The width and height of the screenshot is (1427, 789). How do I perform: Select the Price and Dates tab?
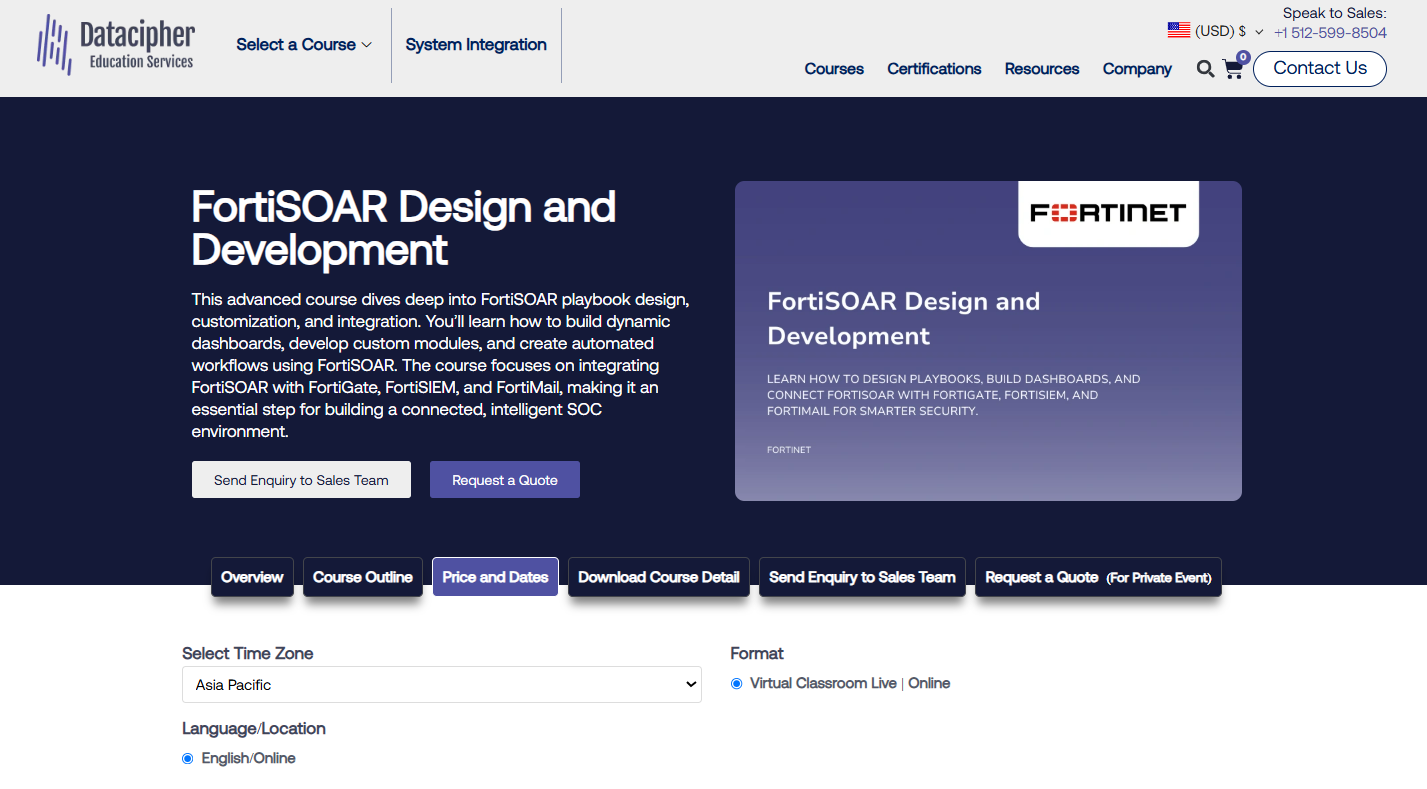pos(495,577)
